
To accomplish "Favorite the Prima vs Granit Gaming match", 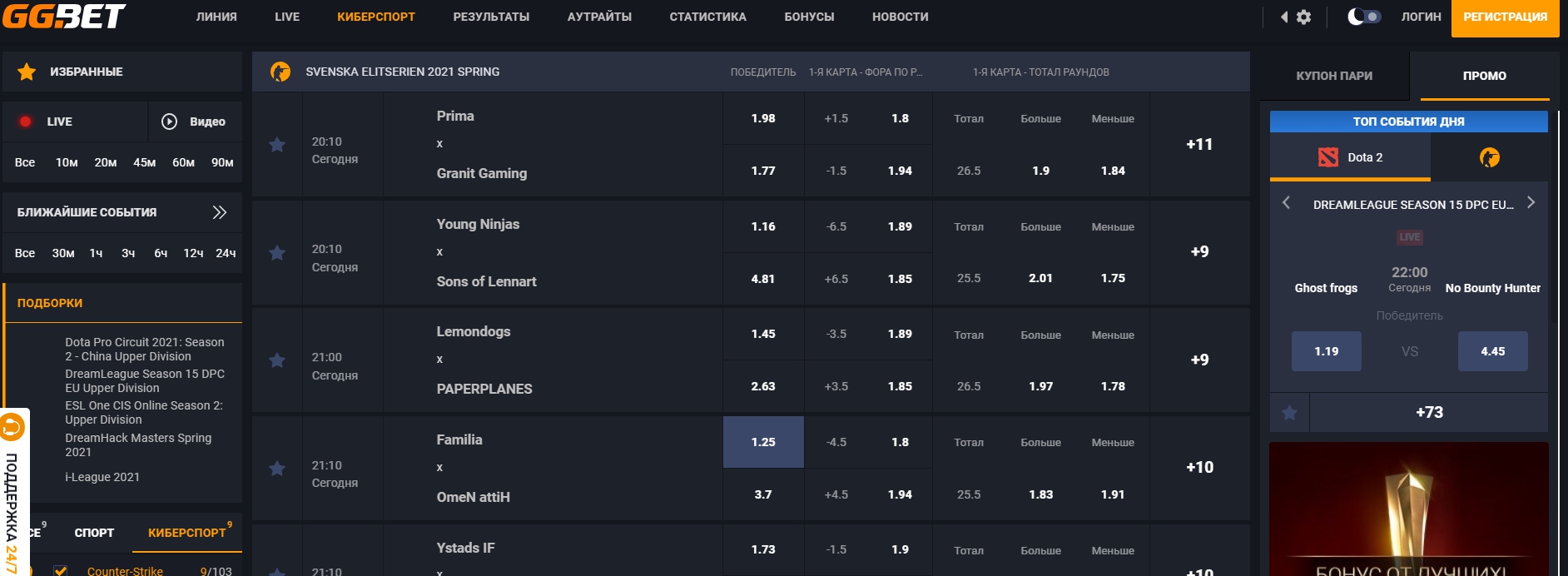I will tap(277, 145).
